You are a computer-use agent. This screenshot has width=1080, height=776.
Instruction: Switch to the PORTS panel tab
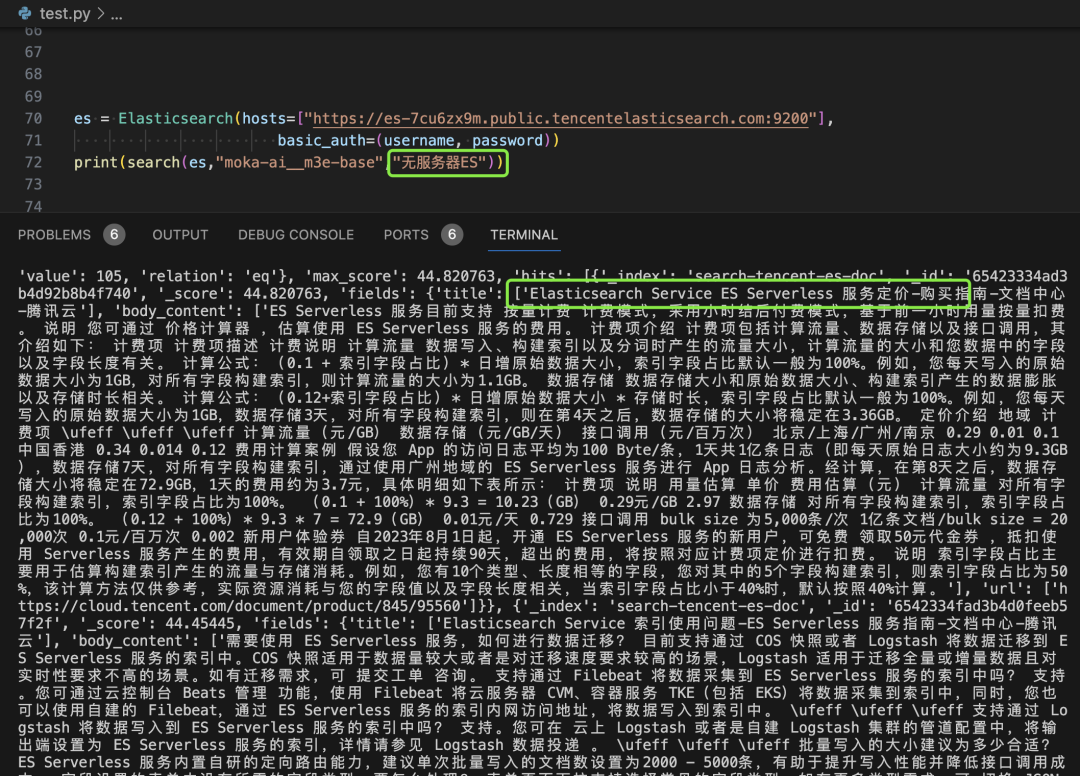(x=406, y=235)
